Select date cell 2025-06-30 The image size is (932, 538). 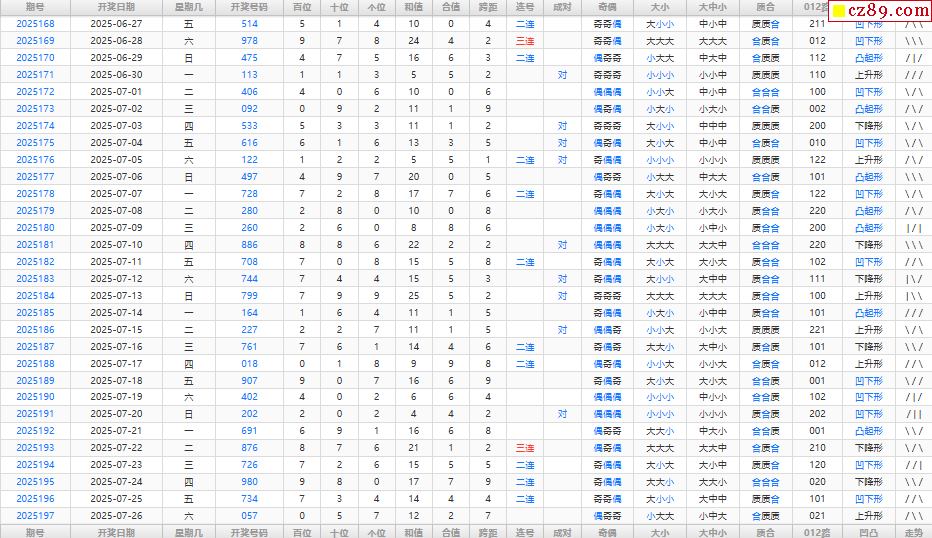(x=116, y=75)
